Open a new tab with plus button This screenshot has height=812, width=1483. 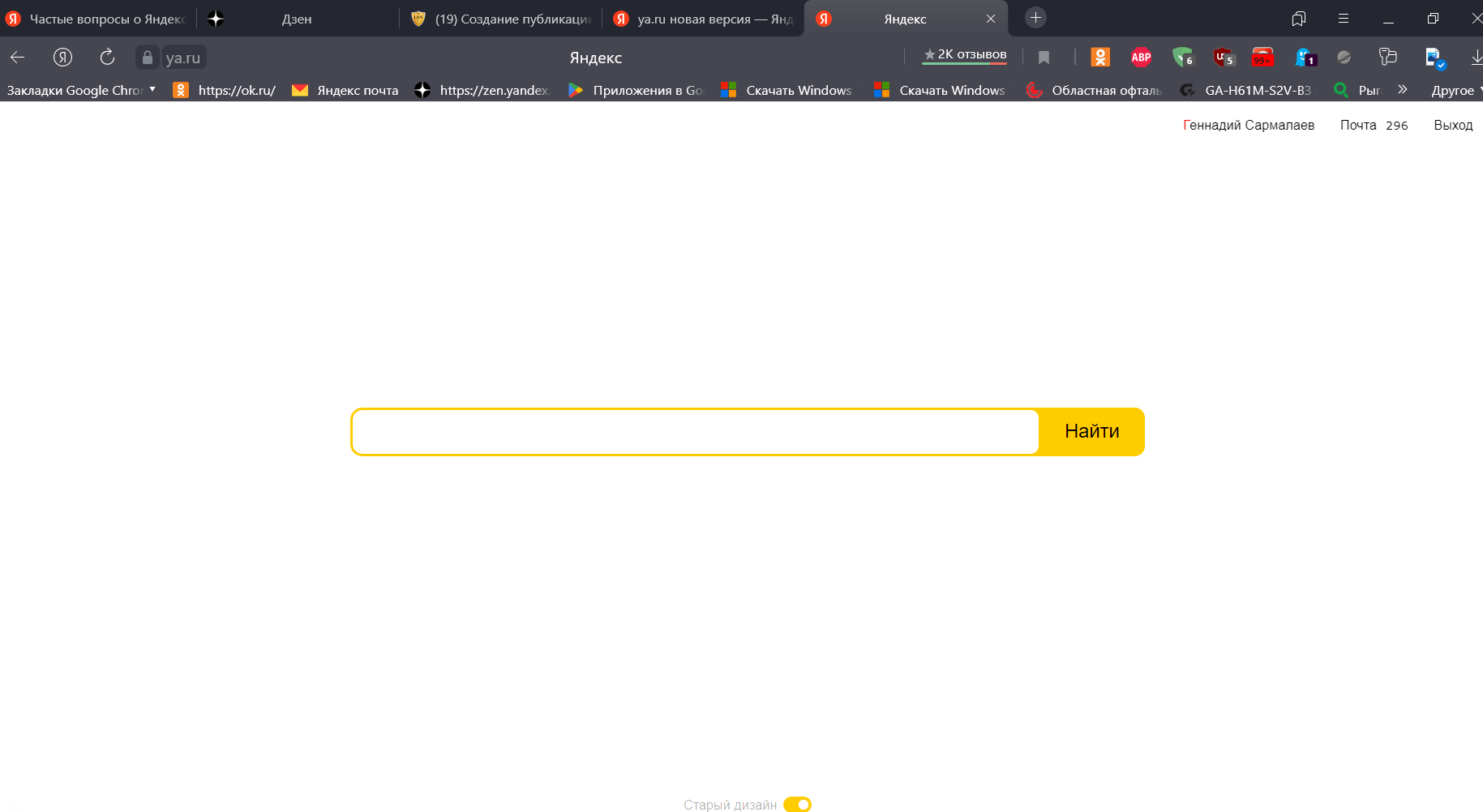(x=1035, y=18)
